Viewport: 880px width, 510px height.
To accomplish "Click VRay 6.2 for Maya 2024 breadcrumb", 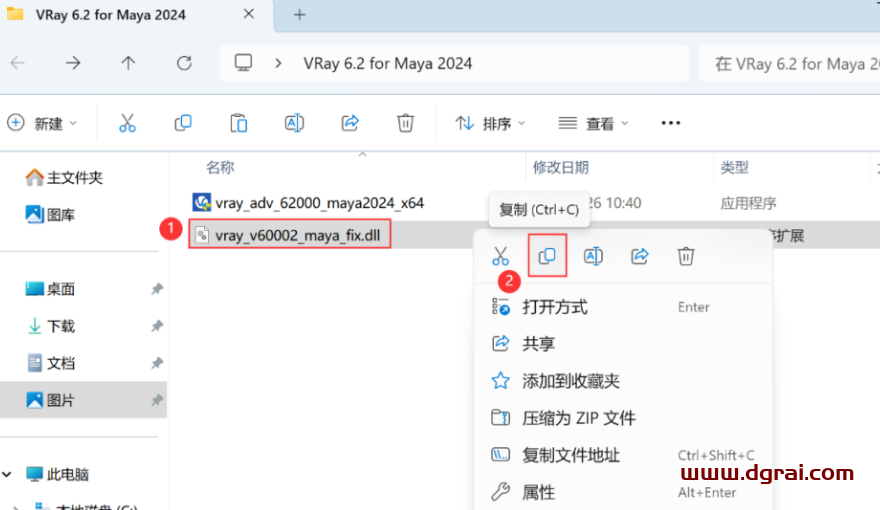I will click(388, 63).
